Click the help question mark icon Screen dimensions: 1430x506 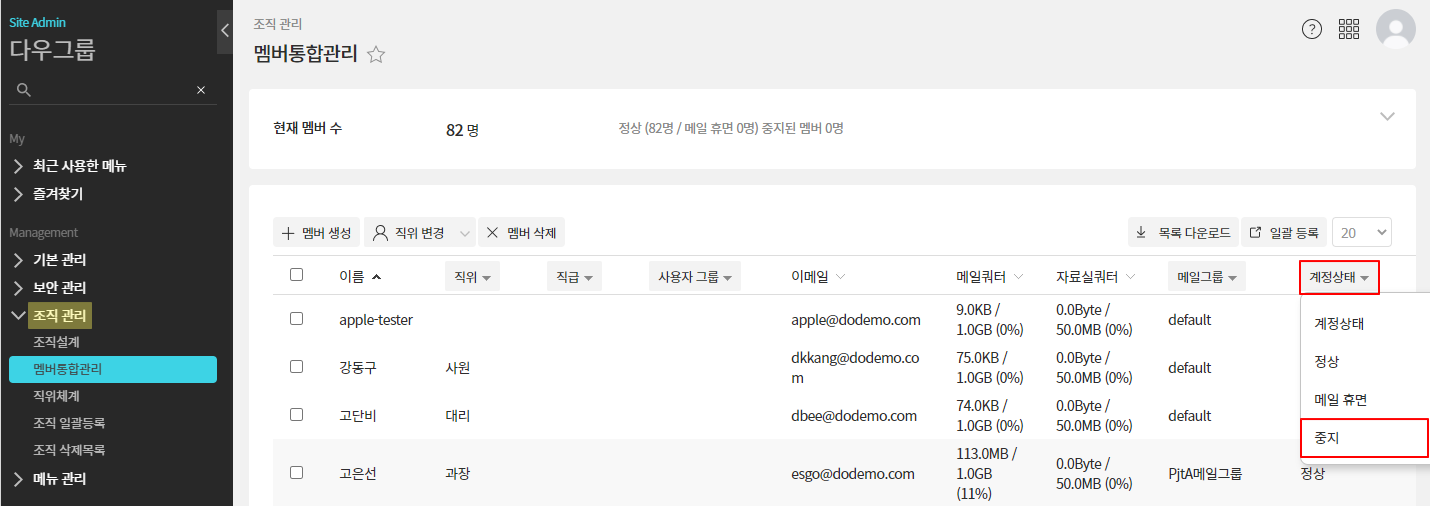tap(1312, 29)
